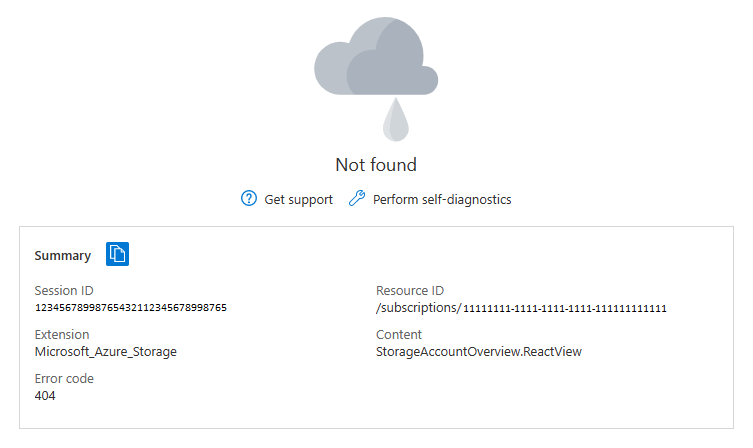
Task: Click the question mark support icon
Action: pyautogui.click(x=249, y=199)
